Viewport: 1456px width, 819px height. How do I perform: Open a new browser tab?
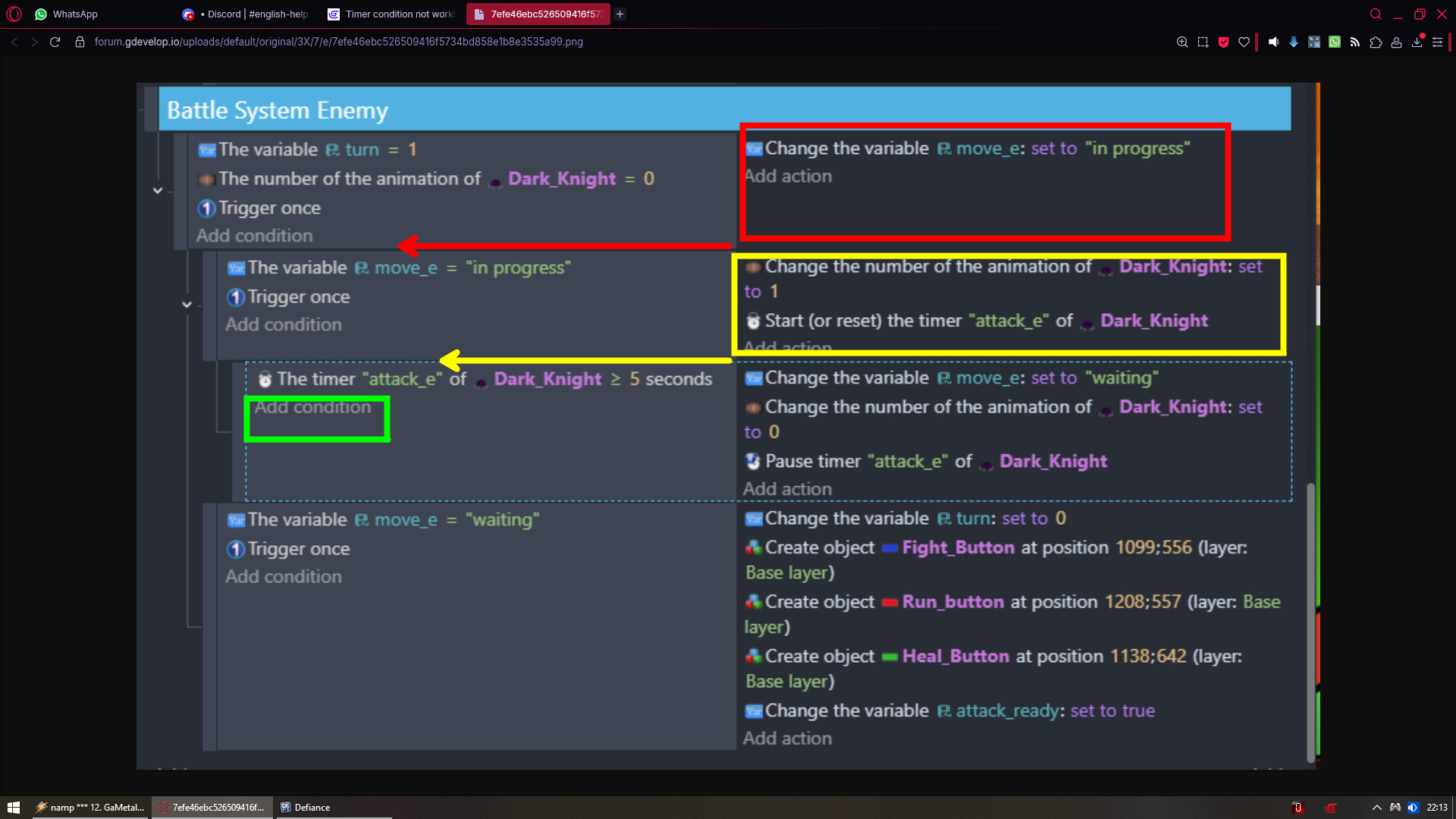pyautogui.click(x=620, y=14)
